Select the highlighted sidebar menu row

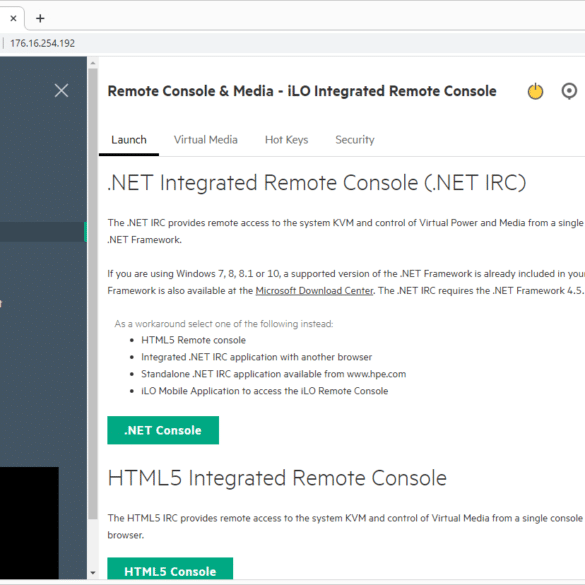pos(43,232)
